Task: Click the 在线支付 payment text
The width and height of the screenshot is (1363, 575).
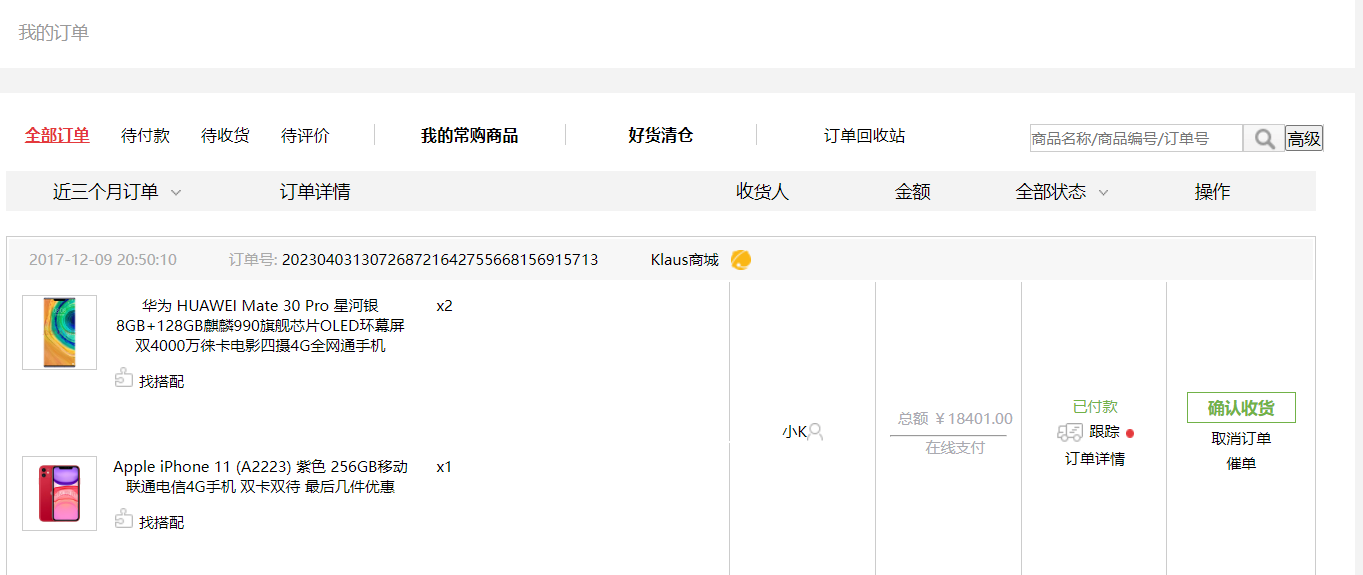Action: click(955, 447)
